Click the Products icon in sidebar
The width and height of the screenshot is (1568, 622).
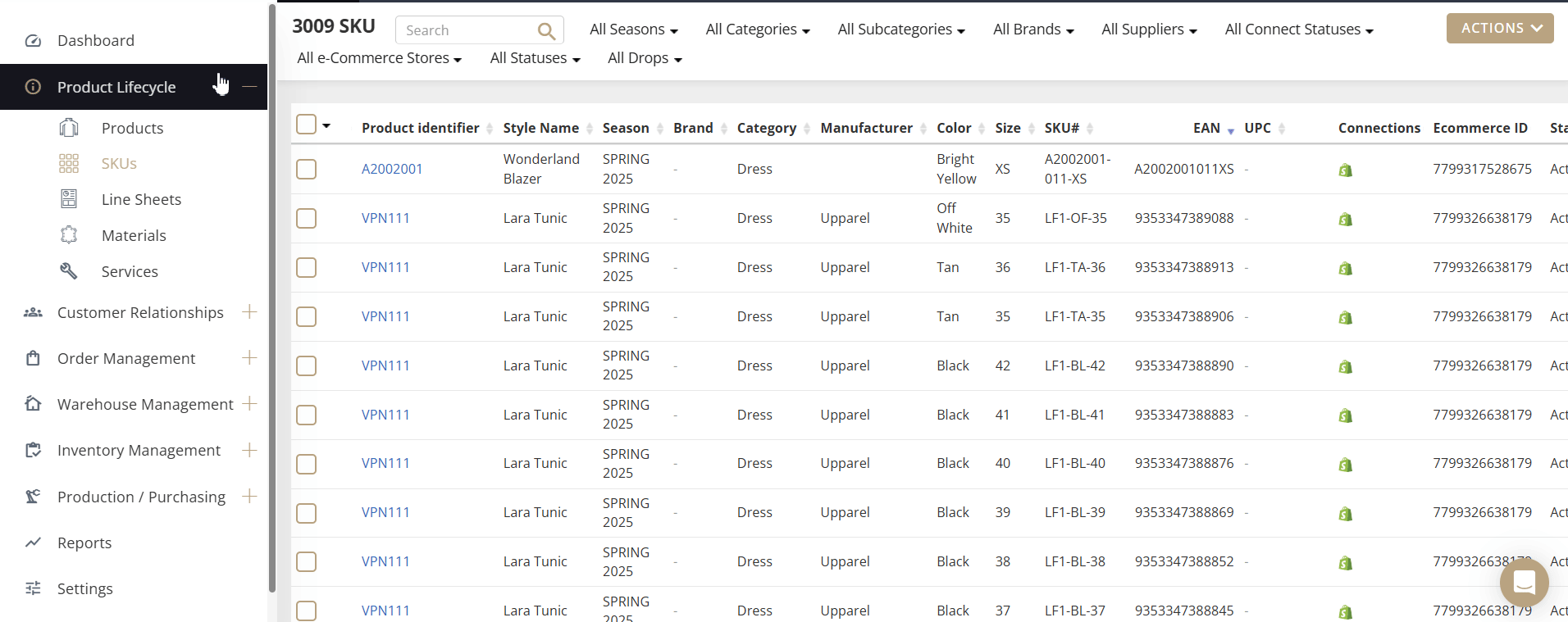[x=69, y=128]
